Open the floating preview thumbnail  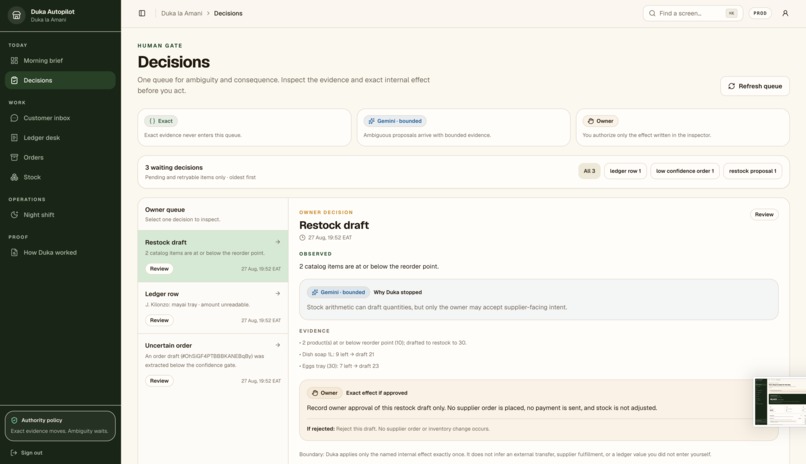(x=780, y=401)
